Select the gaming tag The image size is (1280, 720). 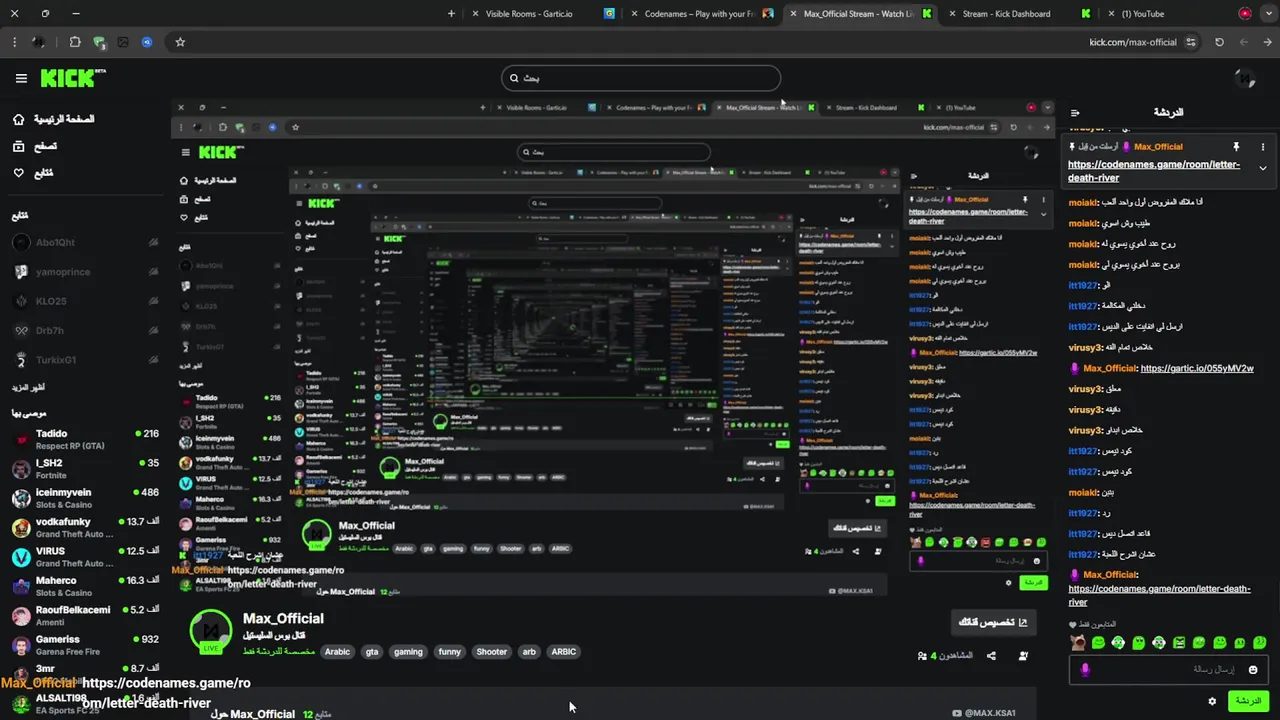tap(408, 652)
